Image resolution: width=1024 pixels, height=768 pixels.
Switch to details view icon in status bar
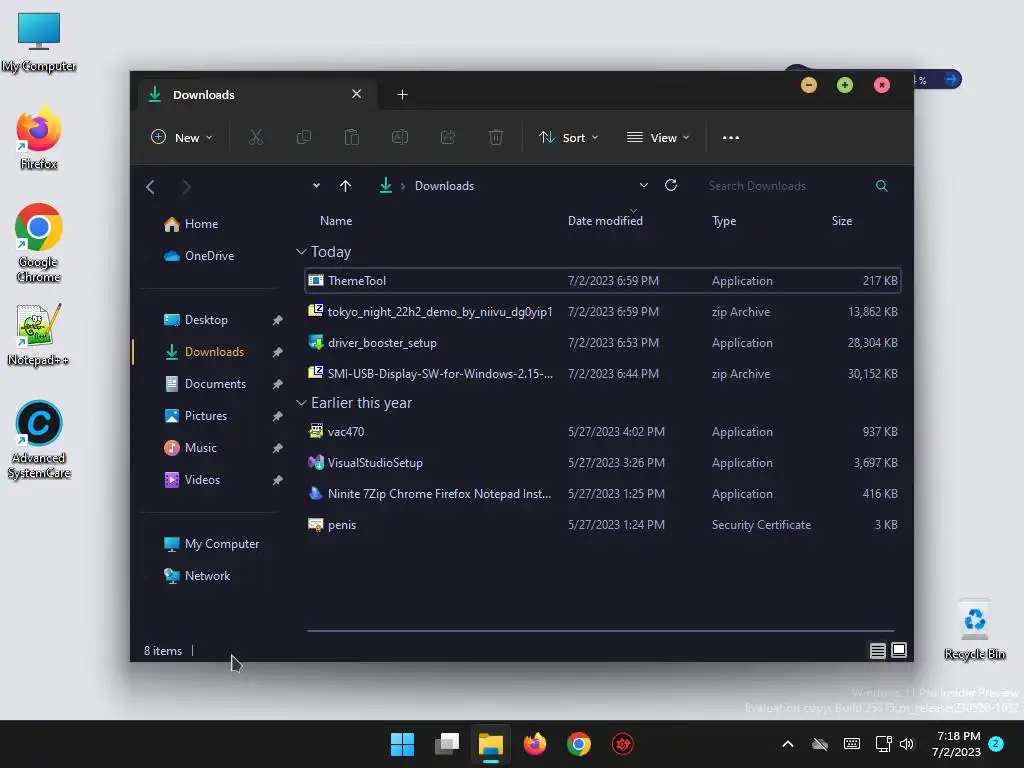pyautogui.click(x=878, y=650)
